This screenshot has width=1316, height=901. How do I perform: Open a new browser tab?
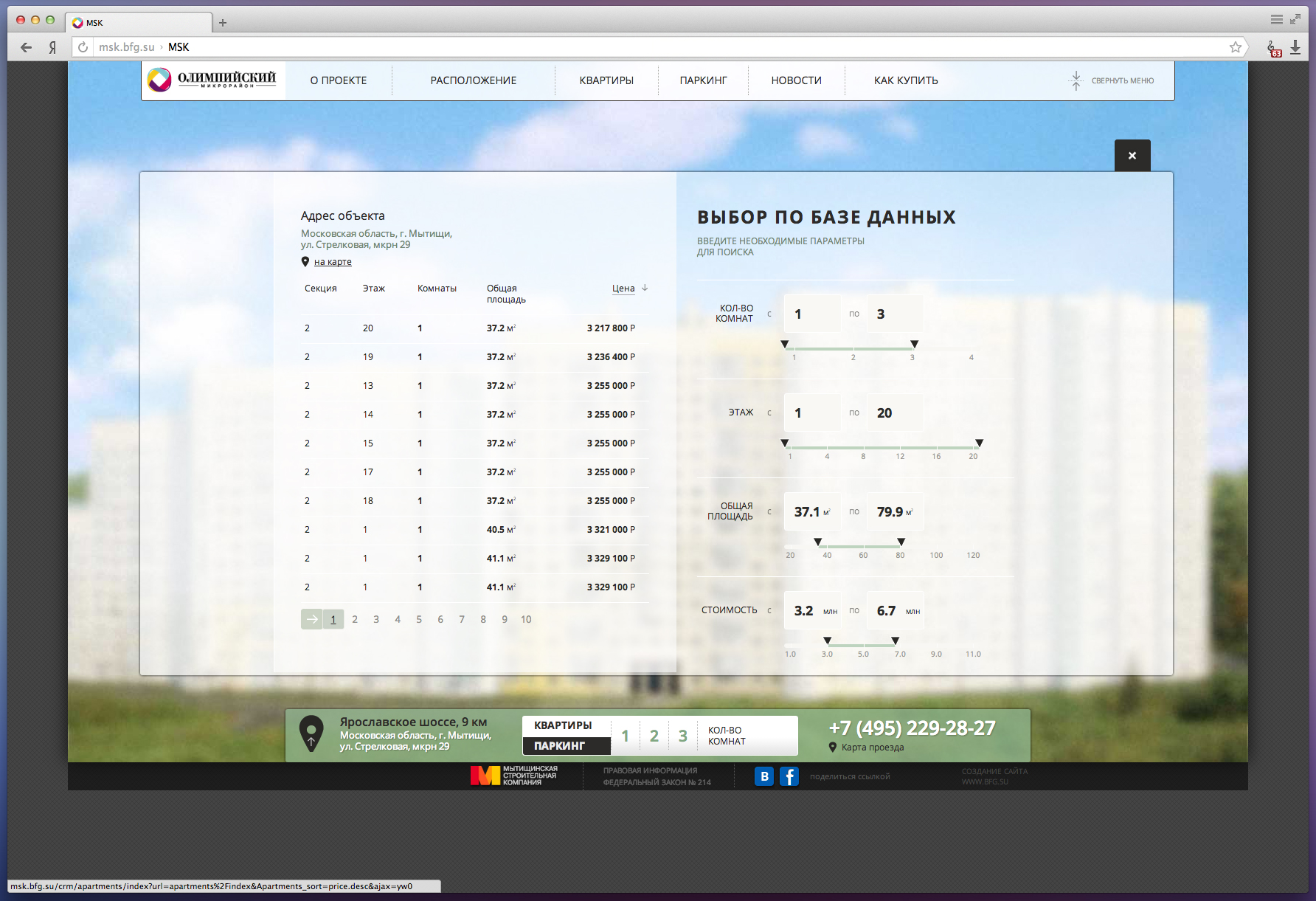pyautogui.click(x=223, y=23)
